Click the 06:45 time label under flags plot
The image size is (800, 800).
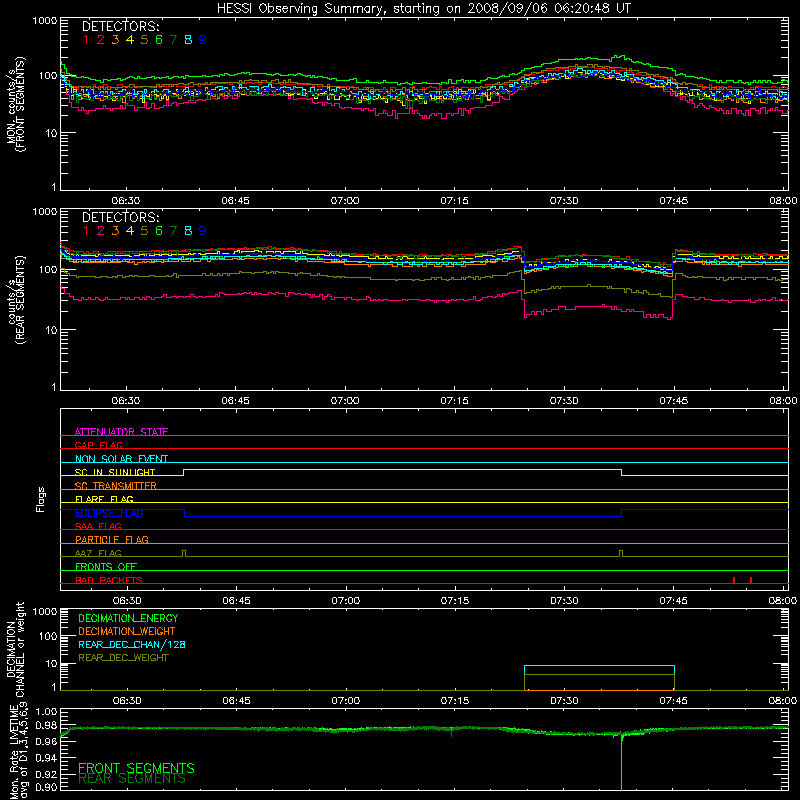pos(236,601)
